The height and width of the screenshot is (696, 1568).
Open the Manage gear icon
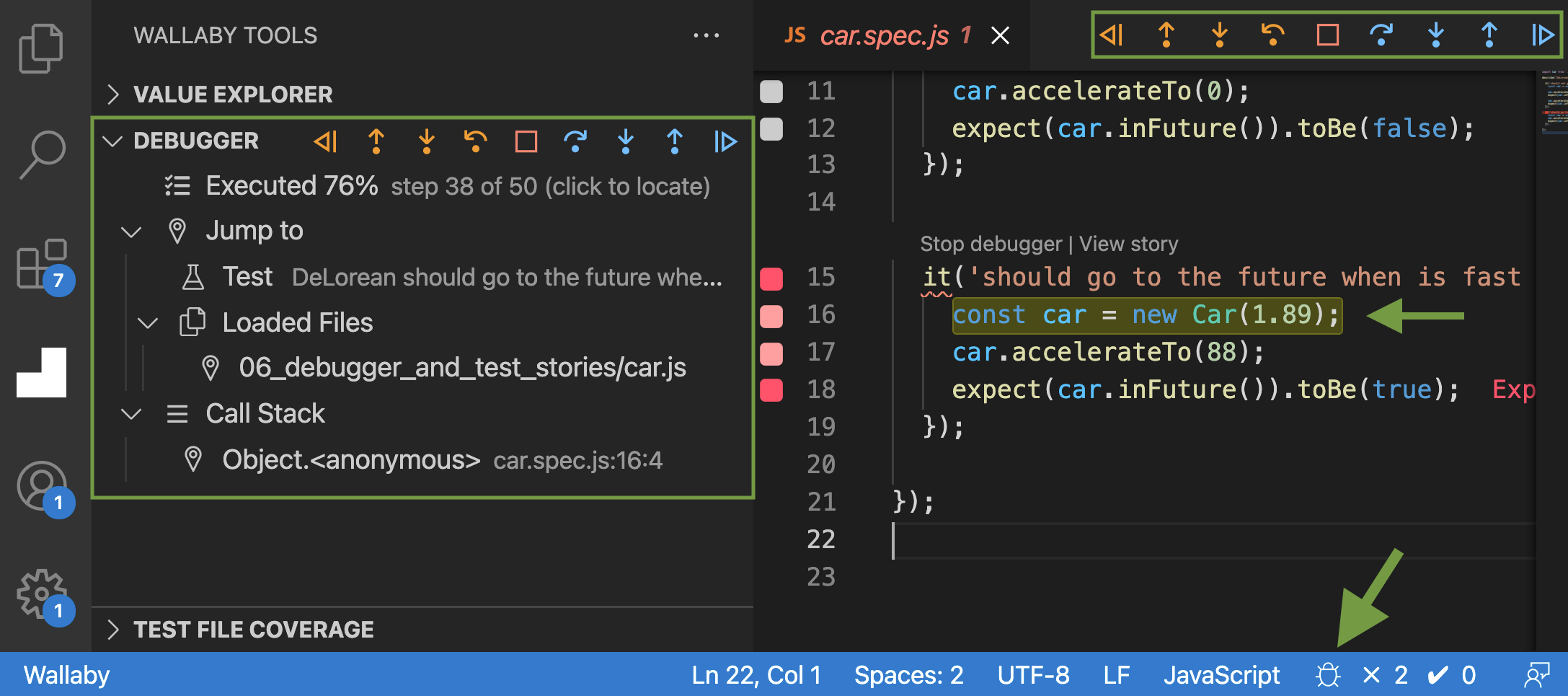coord(42,594)
